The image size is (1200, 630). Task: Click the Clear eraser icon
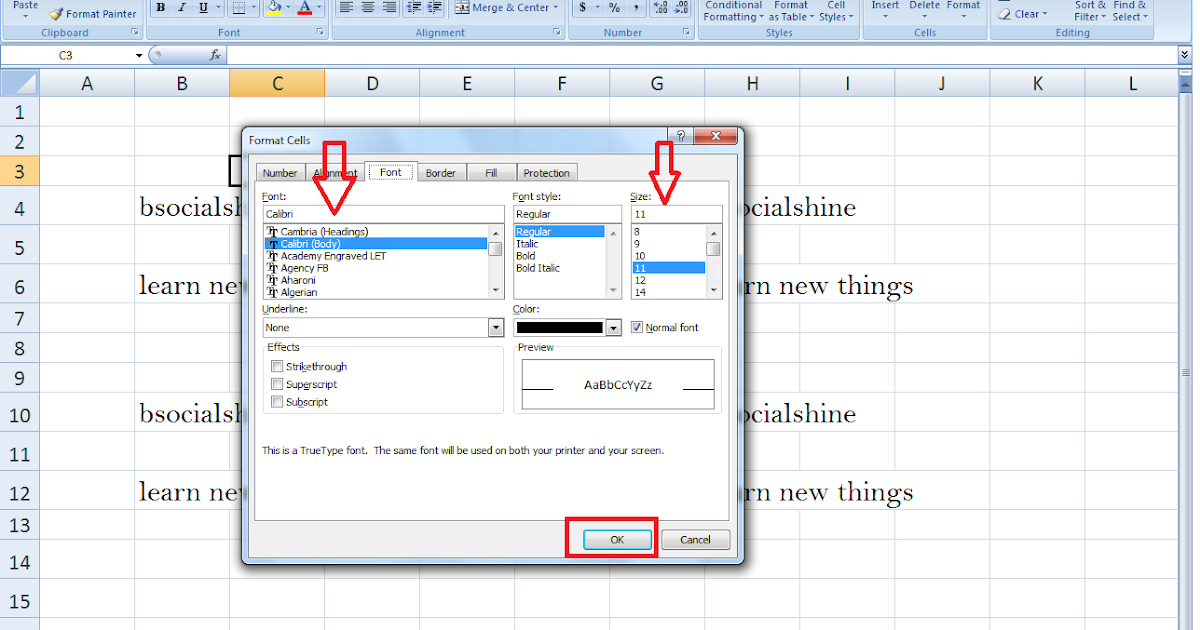click(x=1003, y=13)
